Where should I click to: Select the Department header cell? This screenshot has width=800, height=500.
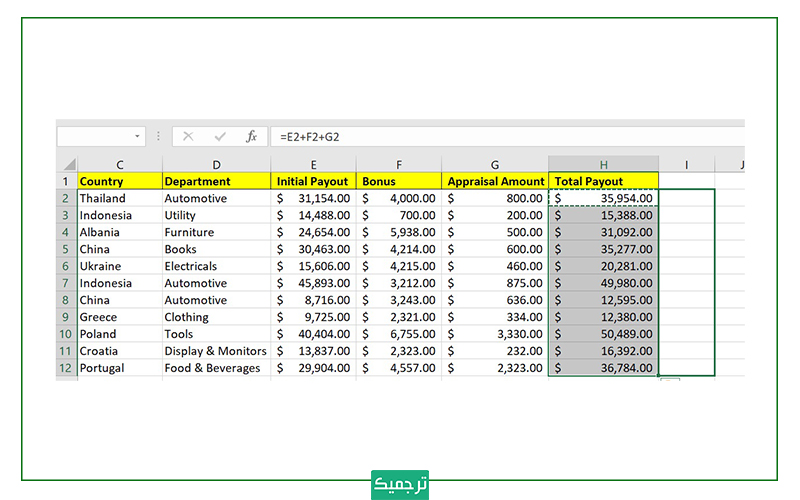[215, 181]
